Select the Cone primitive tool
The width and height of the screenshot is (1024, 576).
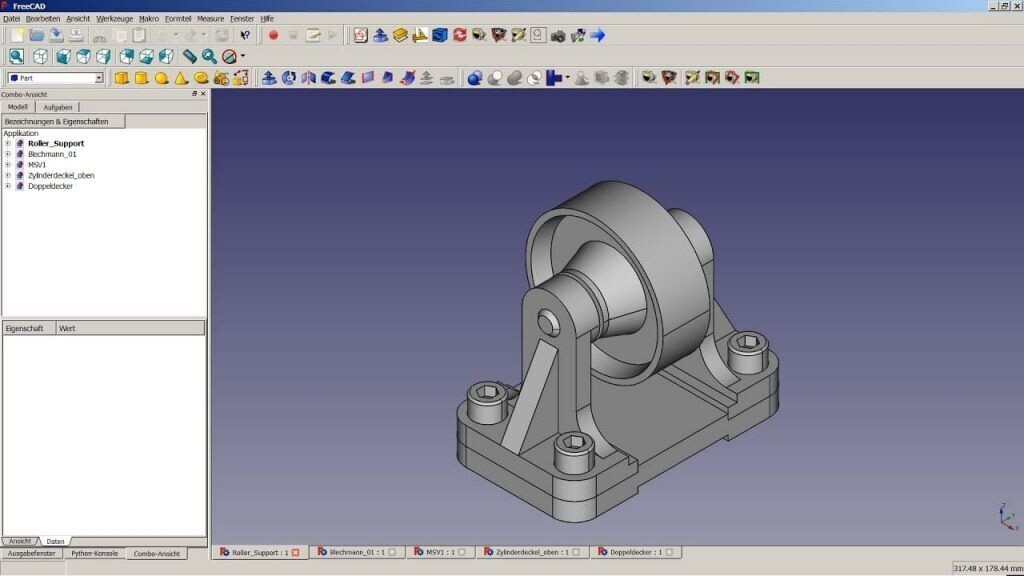180,77
